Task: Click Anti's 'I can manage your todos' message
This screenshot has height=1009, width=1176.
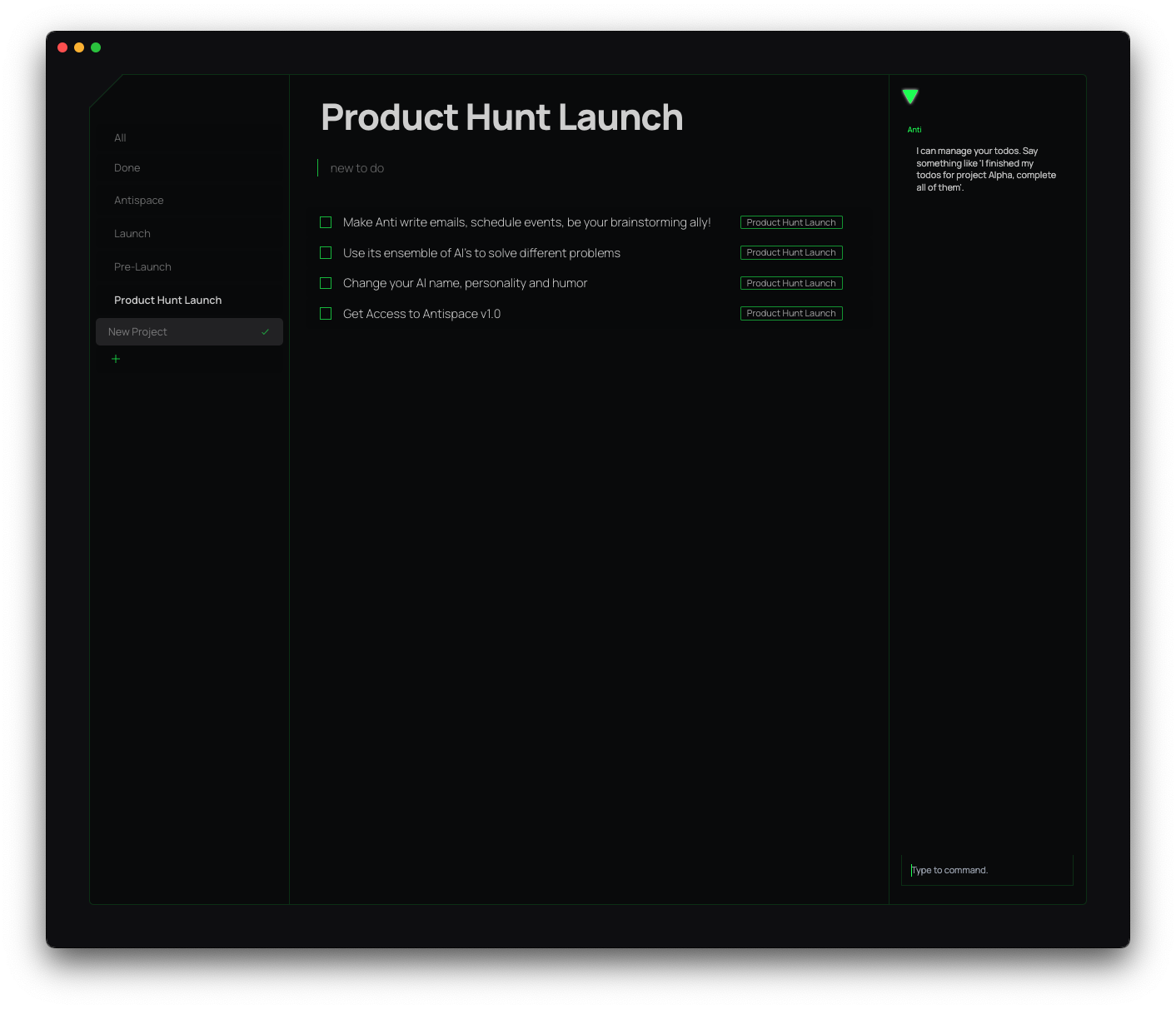Action: coord(986,169)
